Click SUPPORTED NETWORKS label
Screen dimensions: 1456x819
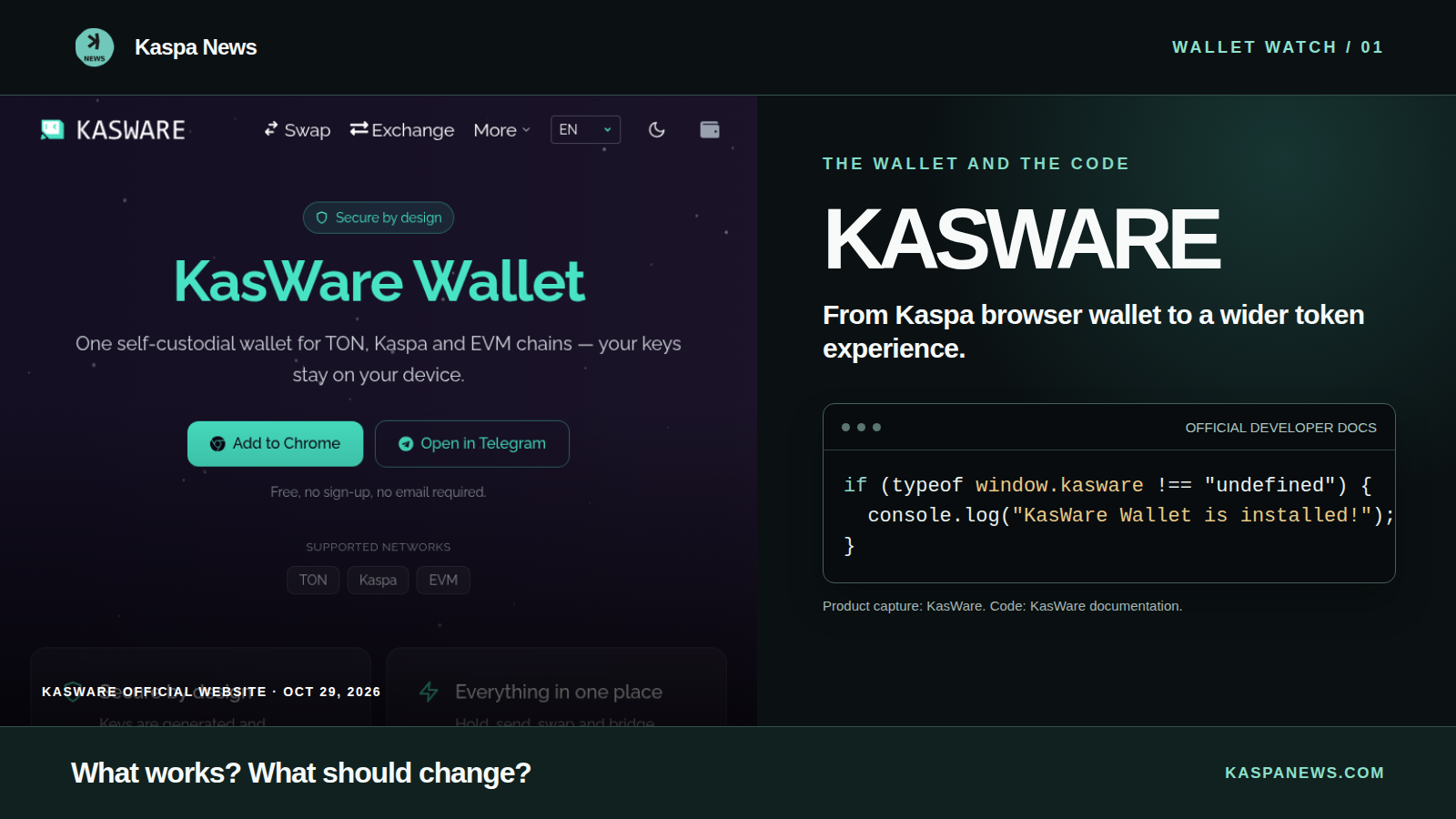[379, 547]
